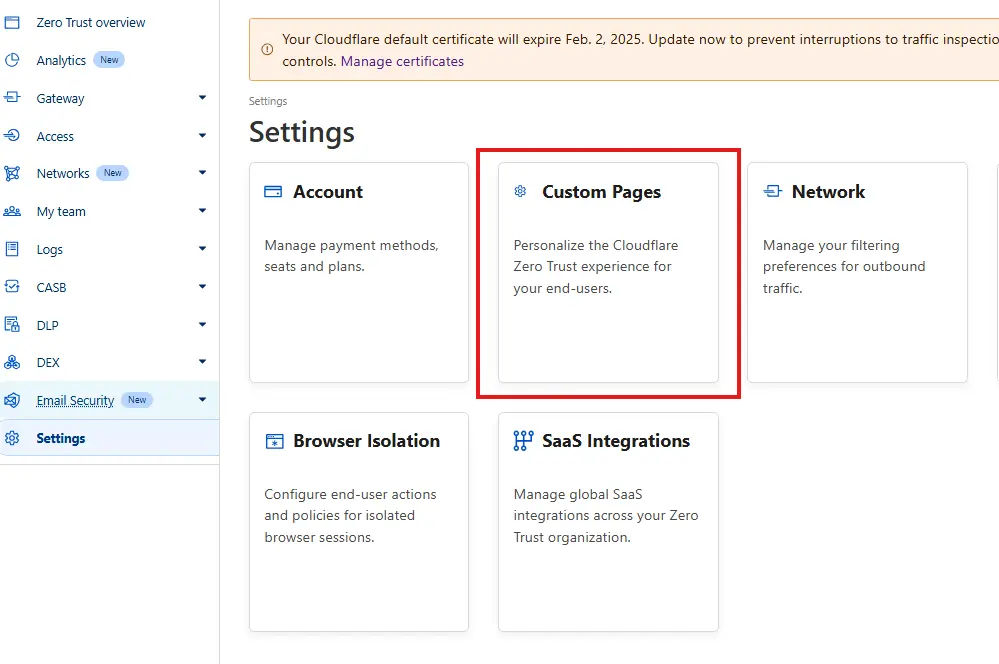Click the DEX sidebar icon
This screenshot has width=999, height=664.
pyautogui.click(x=12, y=362)
